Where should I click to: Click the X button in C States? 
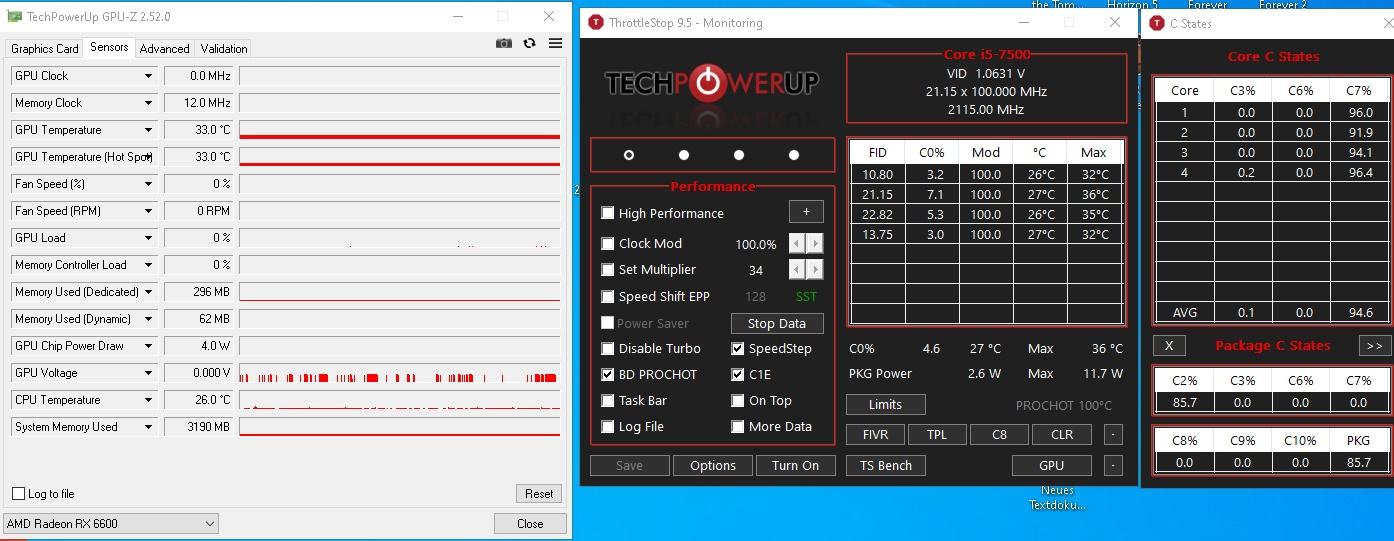pos(1169,345)
